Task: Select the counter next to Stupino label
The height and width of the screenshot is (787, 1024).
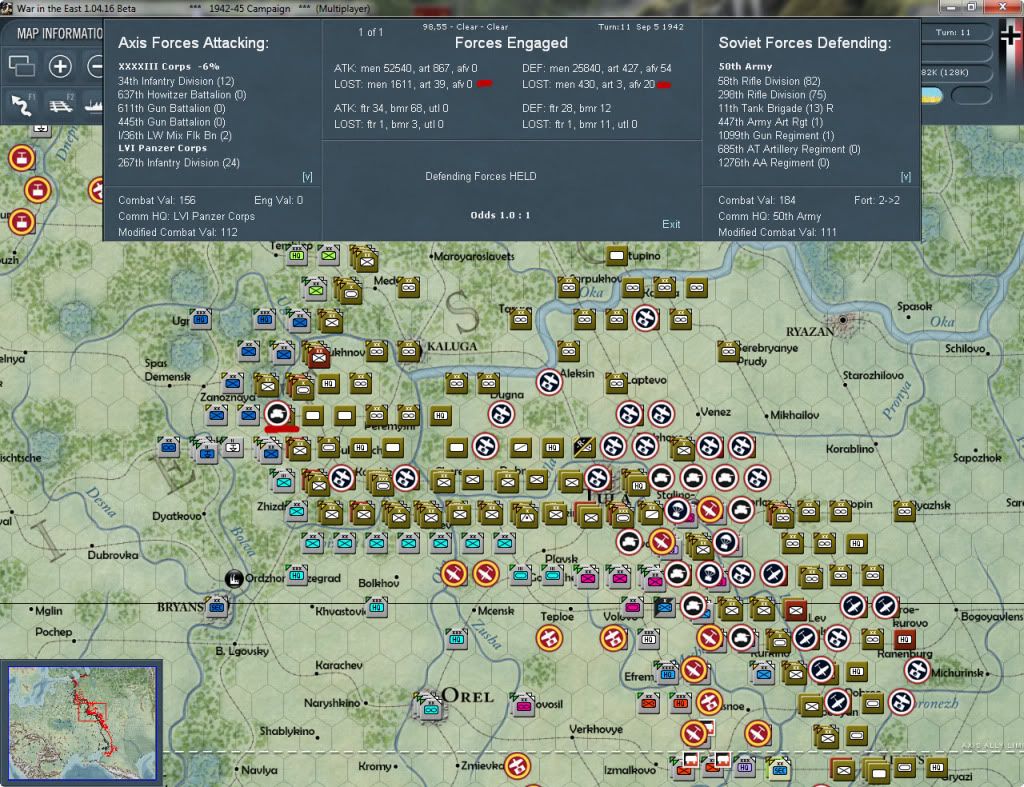Action: (616, 255)
